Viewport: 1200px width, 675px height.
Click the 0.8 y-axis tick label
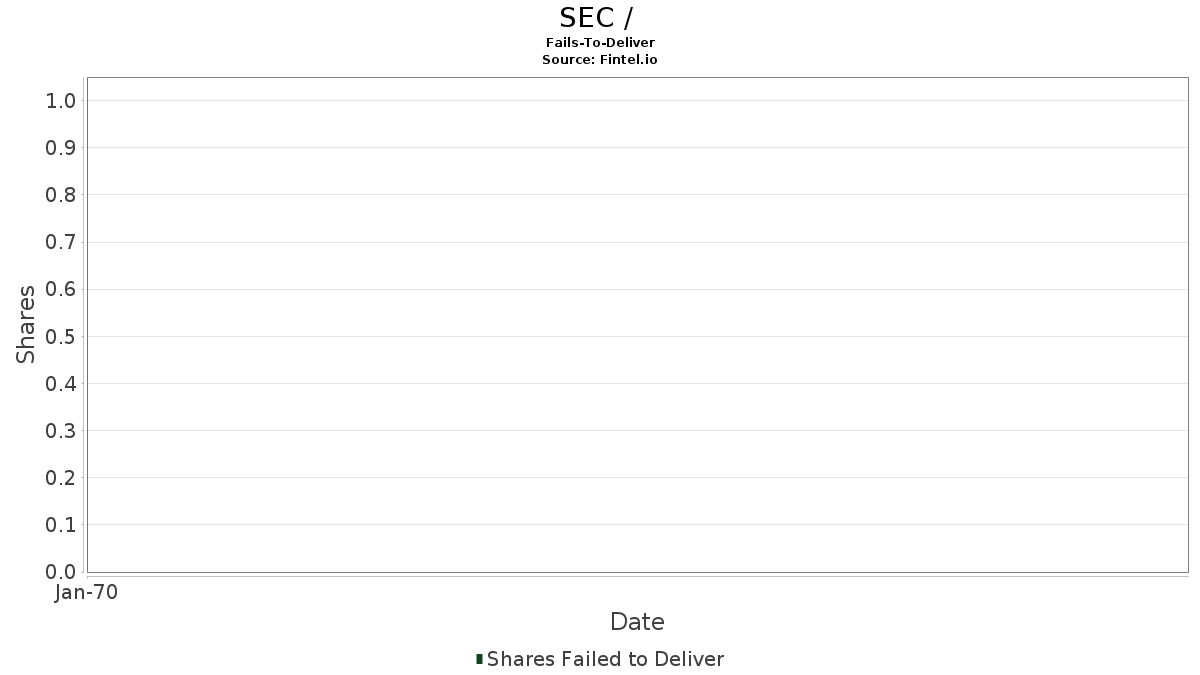click(61, 195)
